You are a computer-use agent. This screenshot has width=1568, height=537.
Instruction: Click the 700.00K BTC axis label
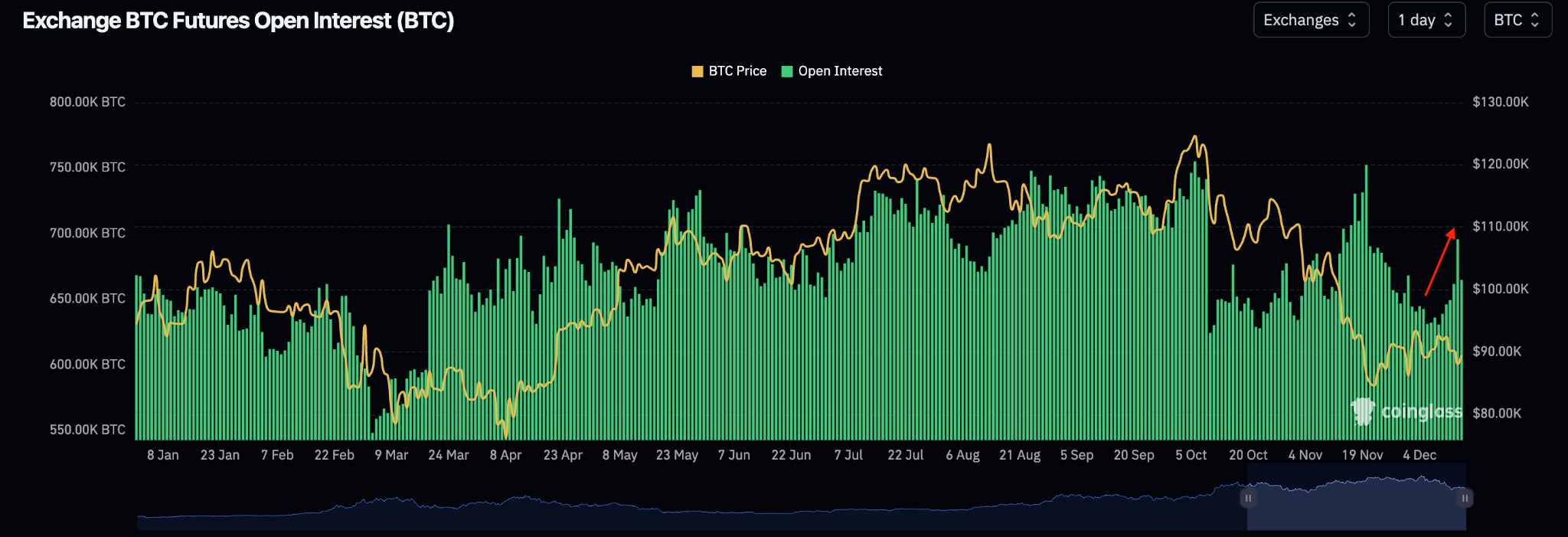click(x=87, y=233)
